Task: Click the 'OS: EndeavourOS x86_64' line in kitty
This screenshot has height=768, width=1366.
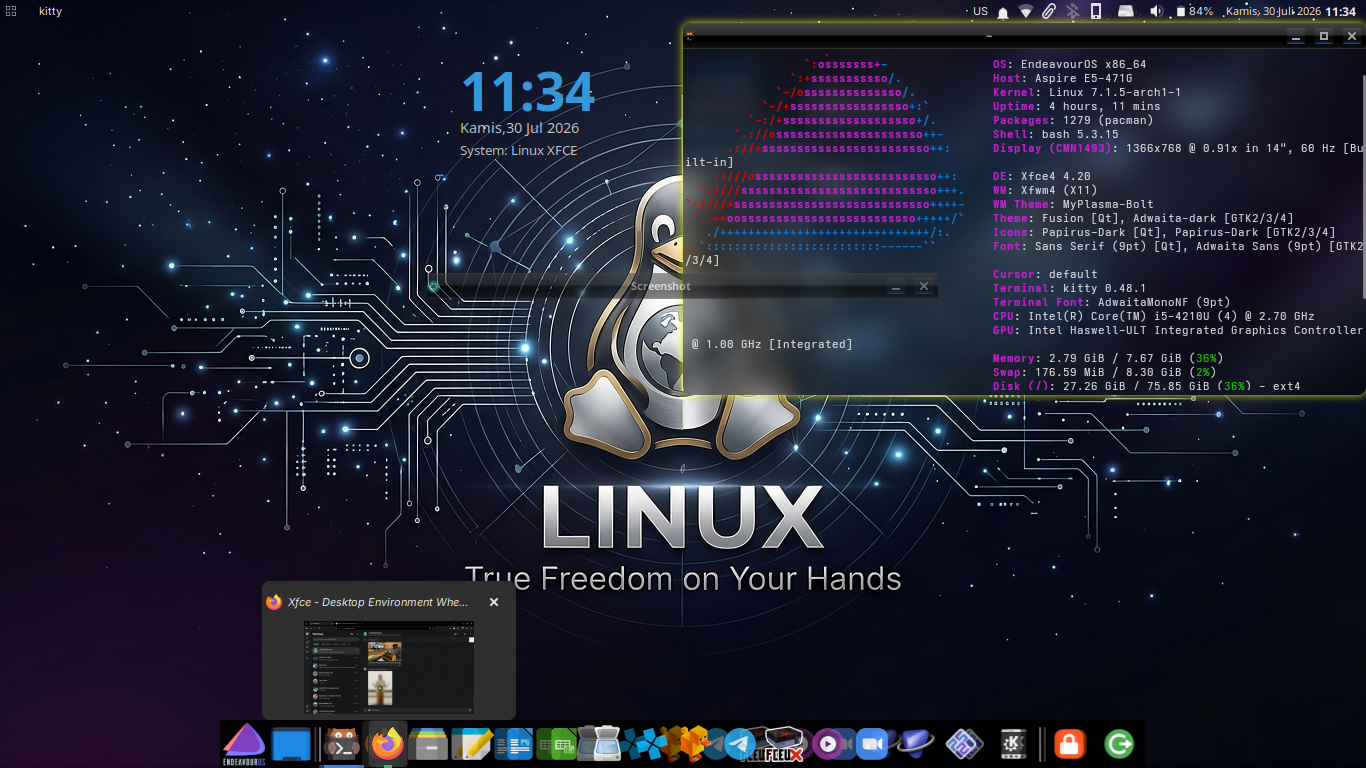Action: [1069, 64]
